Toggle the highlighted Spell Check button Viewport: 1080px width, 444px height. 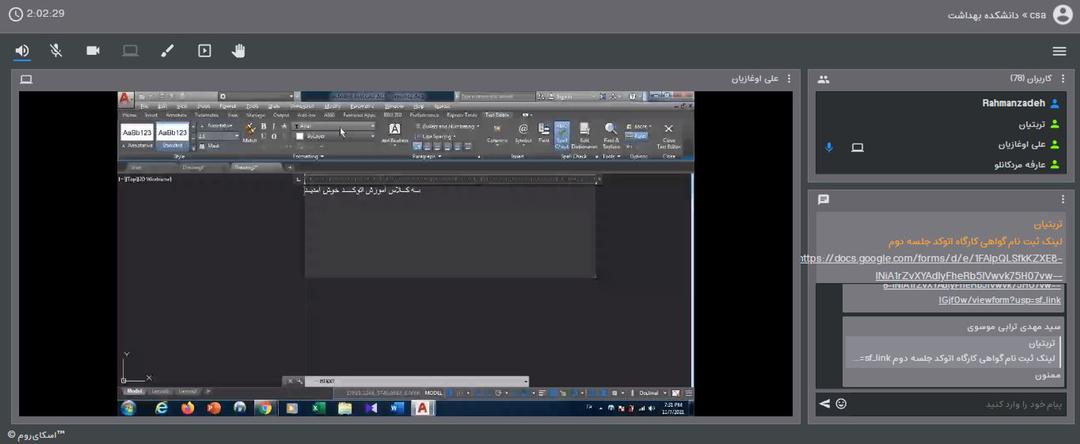pos(562,135)
